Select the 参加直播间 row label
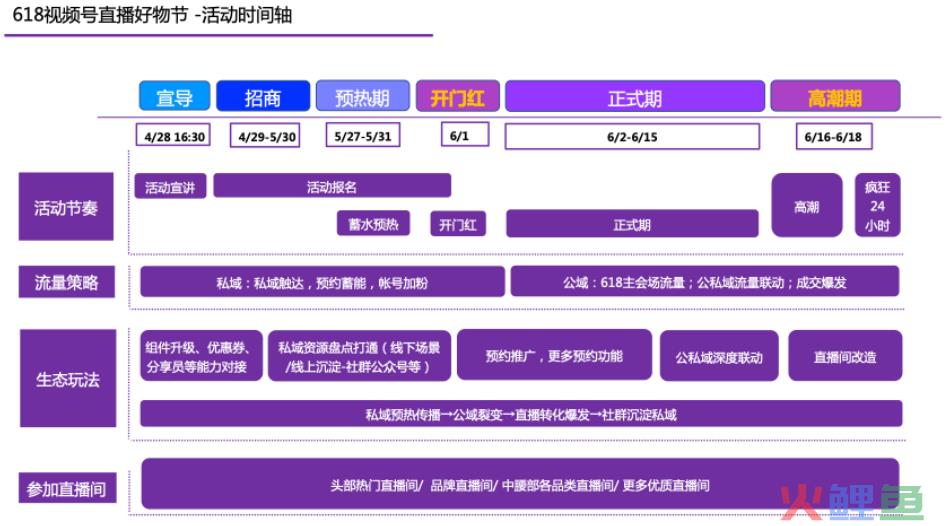The image size is (948, 526). pyautogui.click(x=67, y=488)
